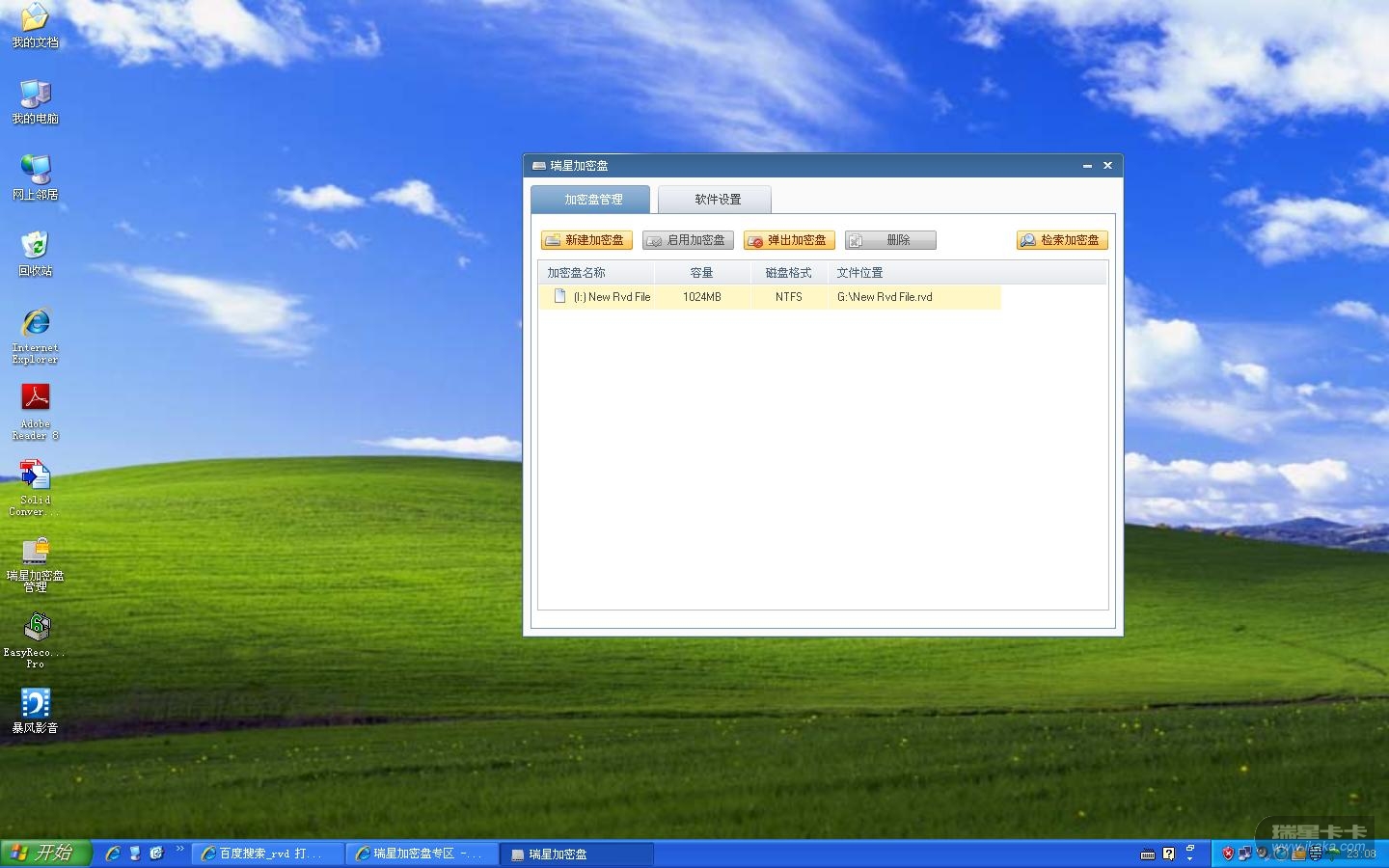Open 我的电脑 on the desktop
Viewport: 1389px width, 868px height.
[35, 101]
